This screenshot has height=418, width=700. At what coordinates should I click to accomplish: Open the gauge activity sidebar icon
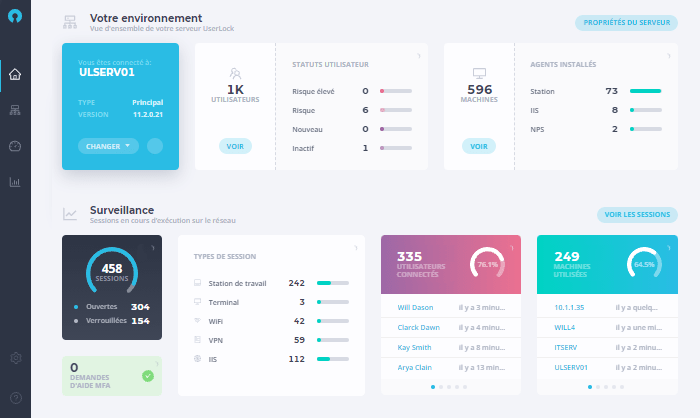point(15,146)
